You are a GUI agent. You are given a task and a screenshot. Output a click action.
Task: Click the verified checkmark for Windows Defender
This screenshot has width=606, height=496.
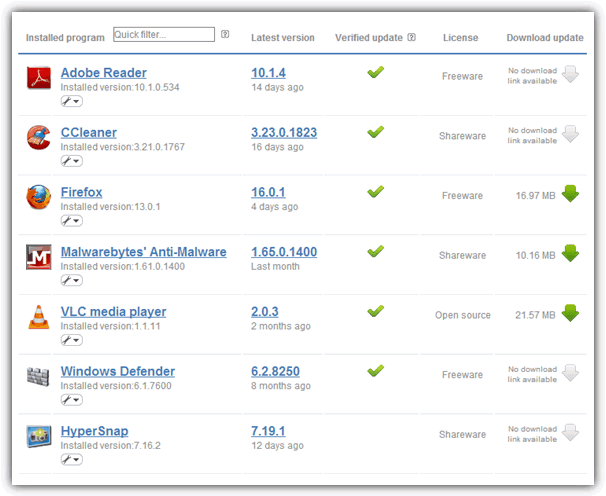tap(375, 370)
